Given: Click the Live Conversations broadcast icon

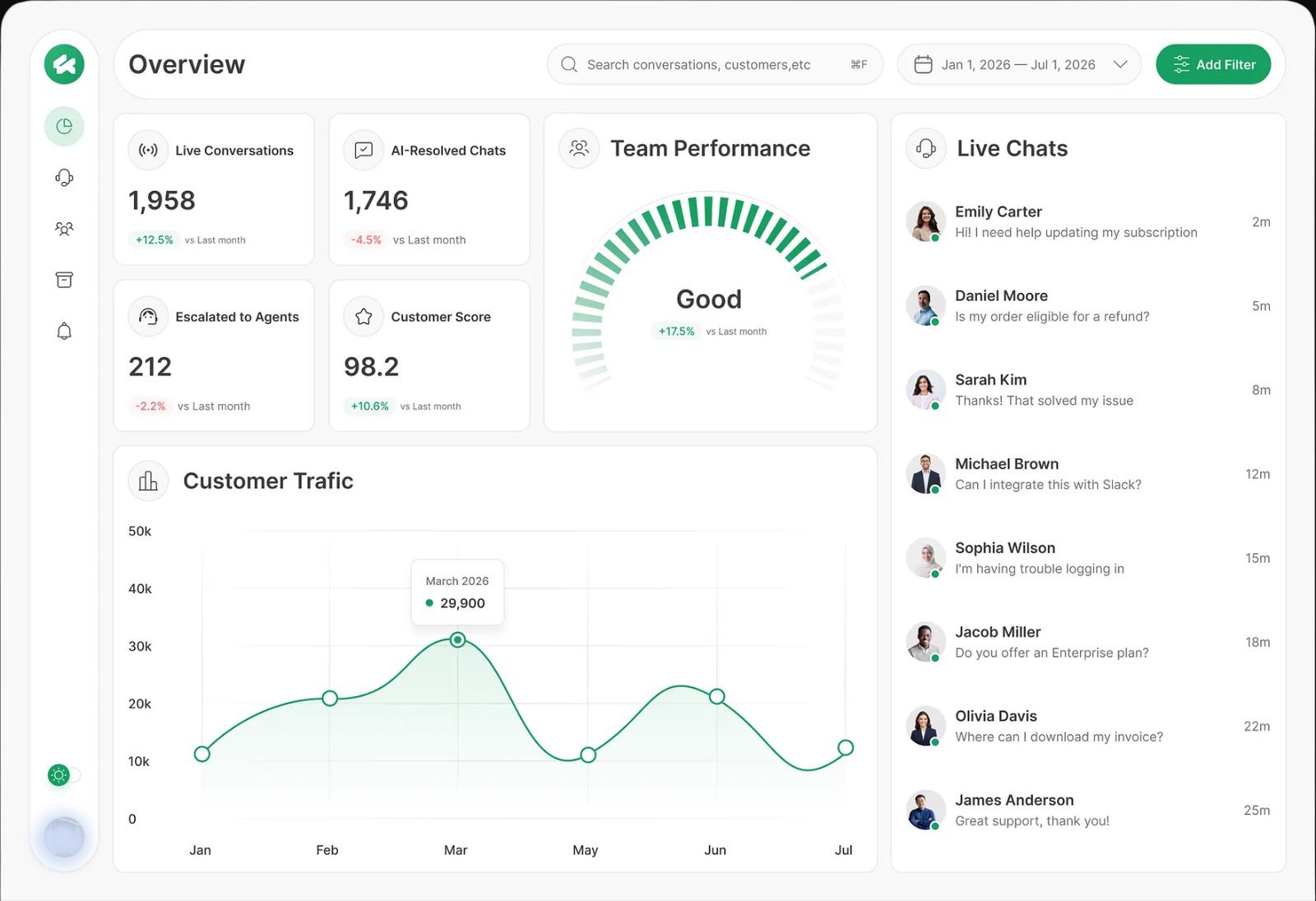Looking at the screenshot, I should click(x=148, y=151).
